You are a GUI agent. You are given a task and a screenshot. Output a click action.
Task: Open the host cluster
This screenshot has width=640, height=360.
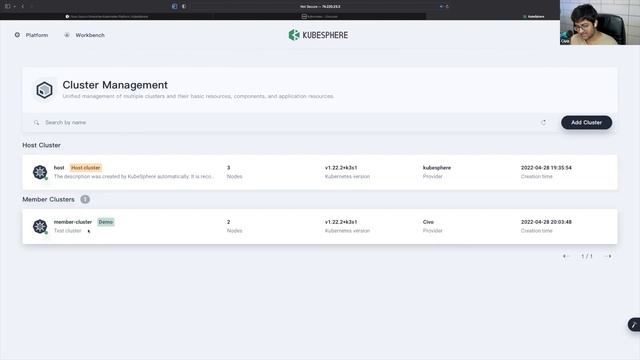coord(320,172)
